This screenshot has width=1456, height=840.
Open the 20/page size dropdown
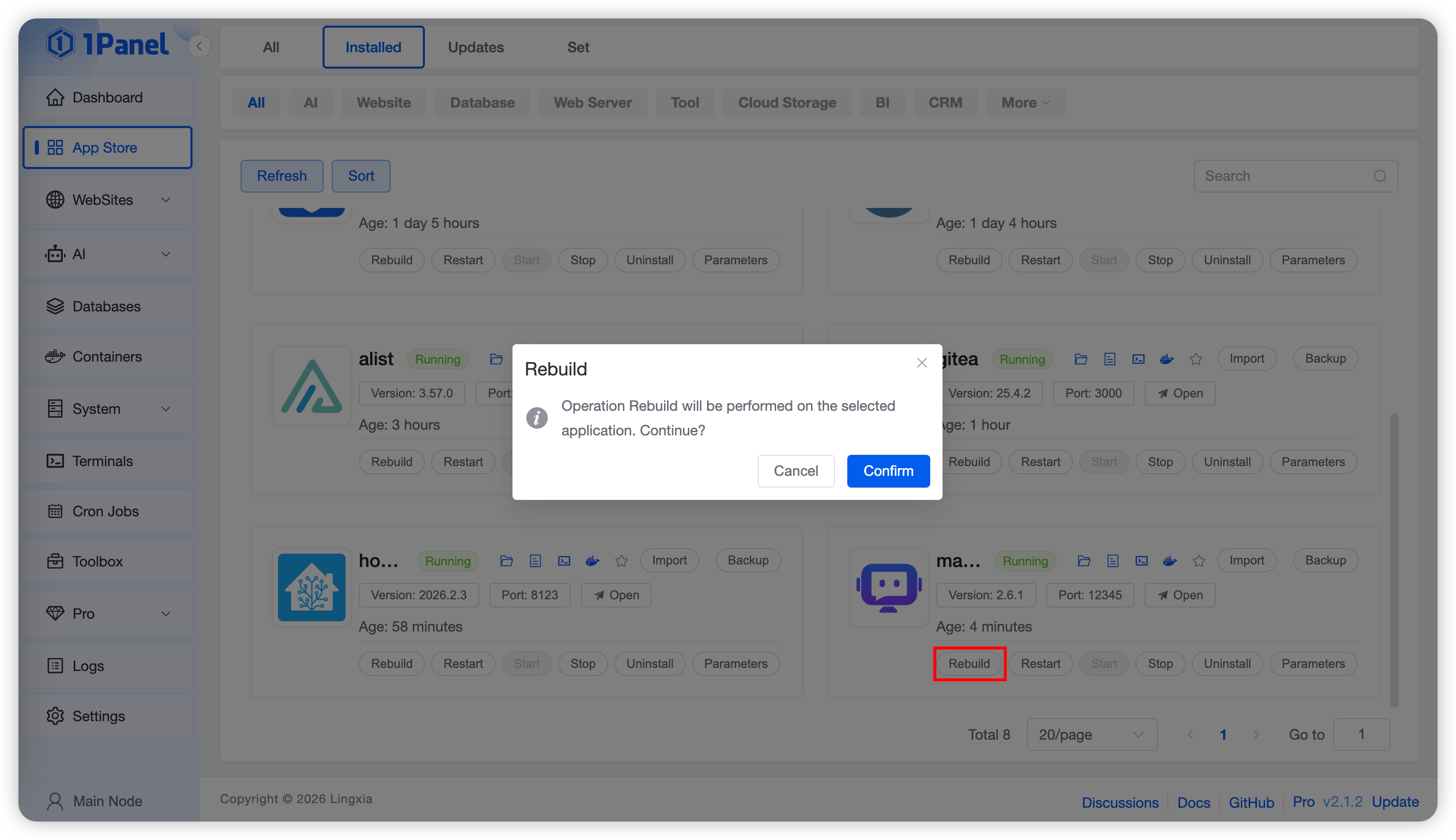coord(1091,734)
